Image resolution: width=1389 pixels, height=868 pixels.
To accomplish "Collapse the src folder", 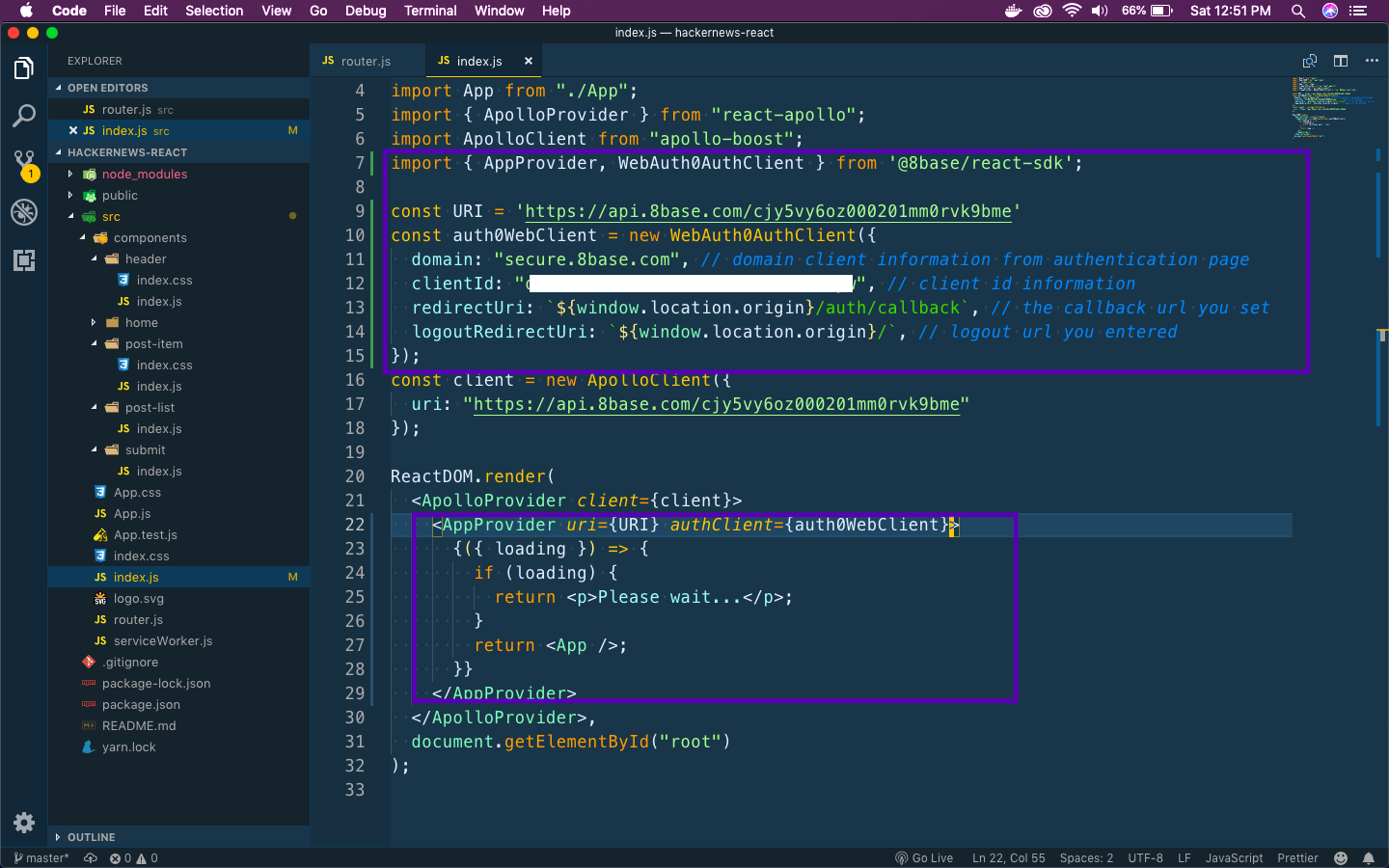I will (x=178, y=216).
